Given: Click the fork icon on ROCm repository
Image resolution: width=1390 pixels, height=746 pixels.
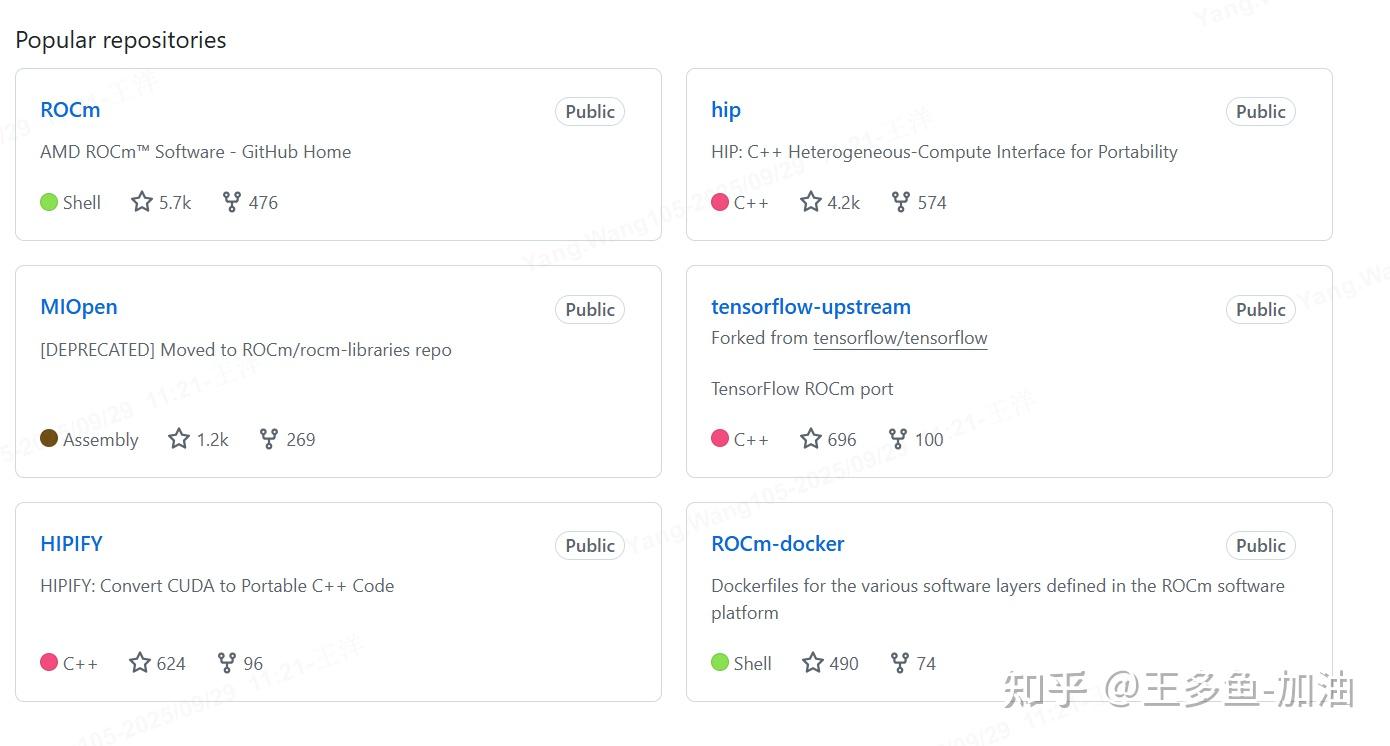Looking at the screenshot, I should [232, 202].
